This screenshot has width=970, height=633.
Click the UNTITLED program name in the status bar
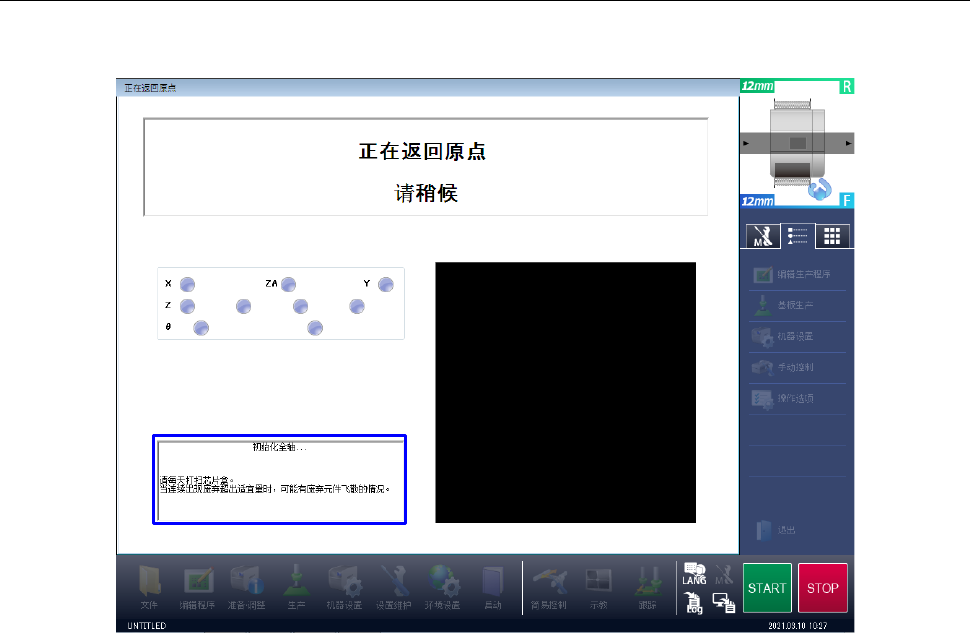[x=147, y=626]
